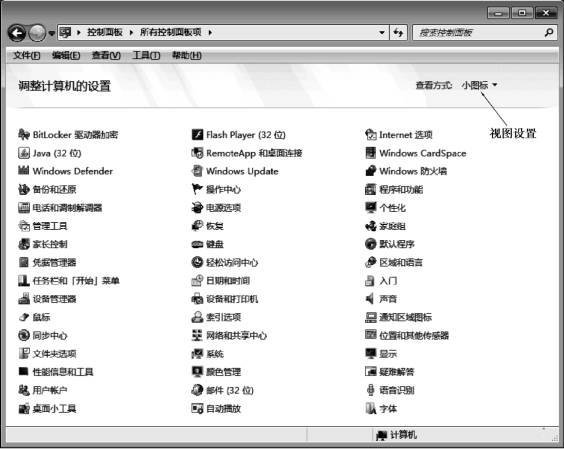Image resolution: width=564 pixels, height=449 pixels.
Task: Refresh the address bar location
Action: (398, 33)
